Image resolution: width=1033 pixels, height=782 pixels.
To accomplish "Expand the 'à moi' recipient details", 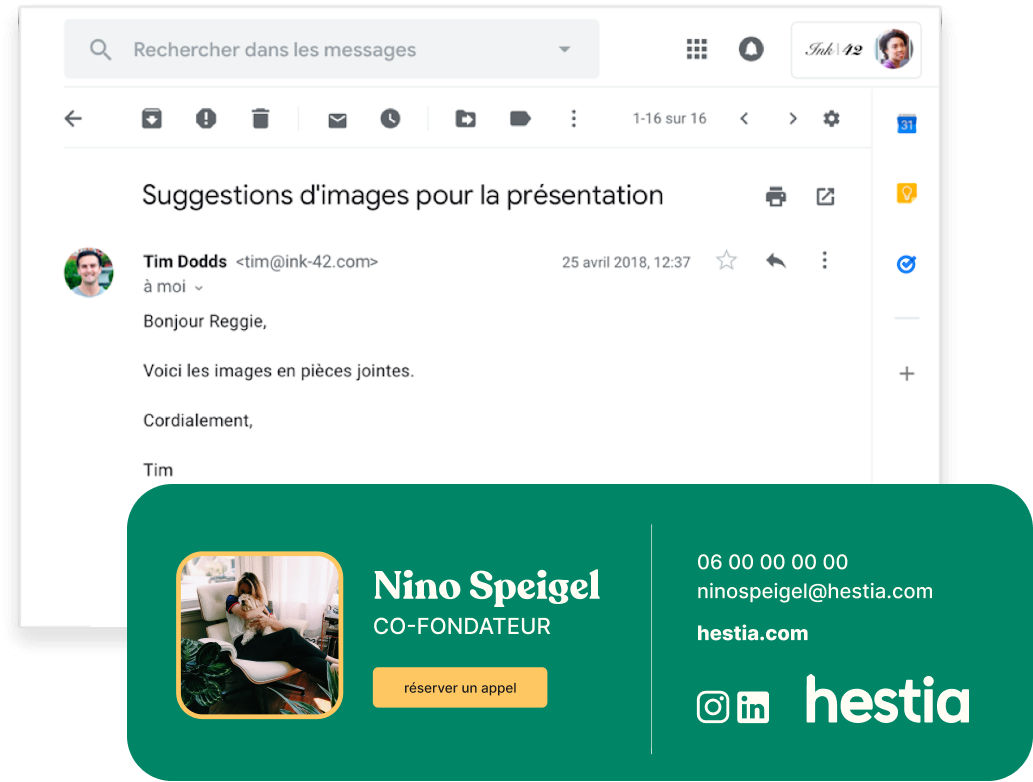I will click(198, 288).
